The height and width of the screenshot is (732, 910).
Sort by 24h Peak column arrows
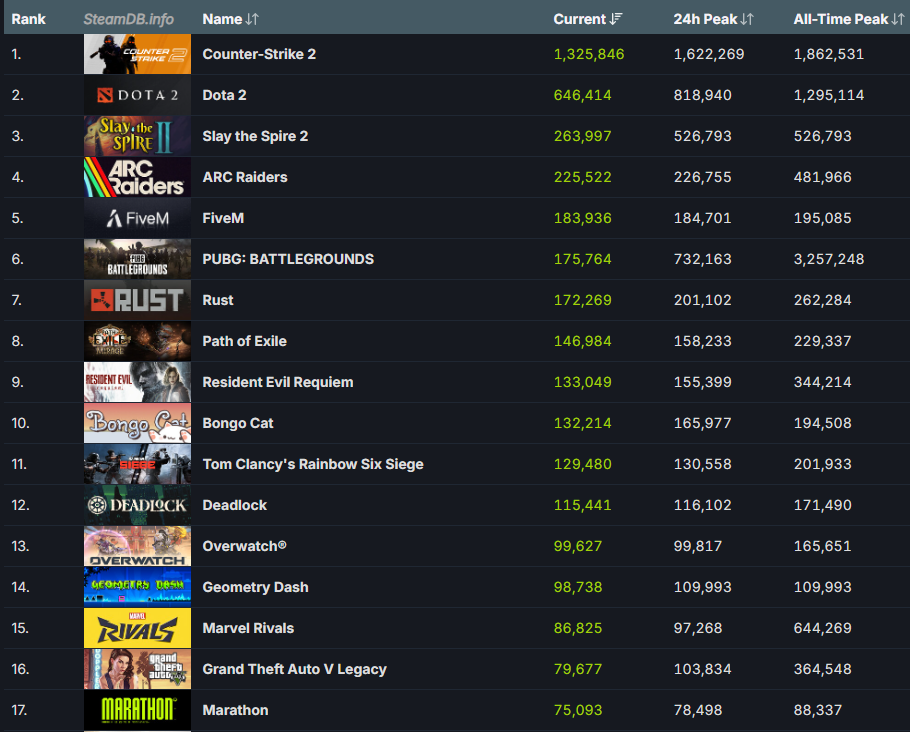click(x=747, y=19)
